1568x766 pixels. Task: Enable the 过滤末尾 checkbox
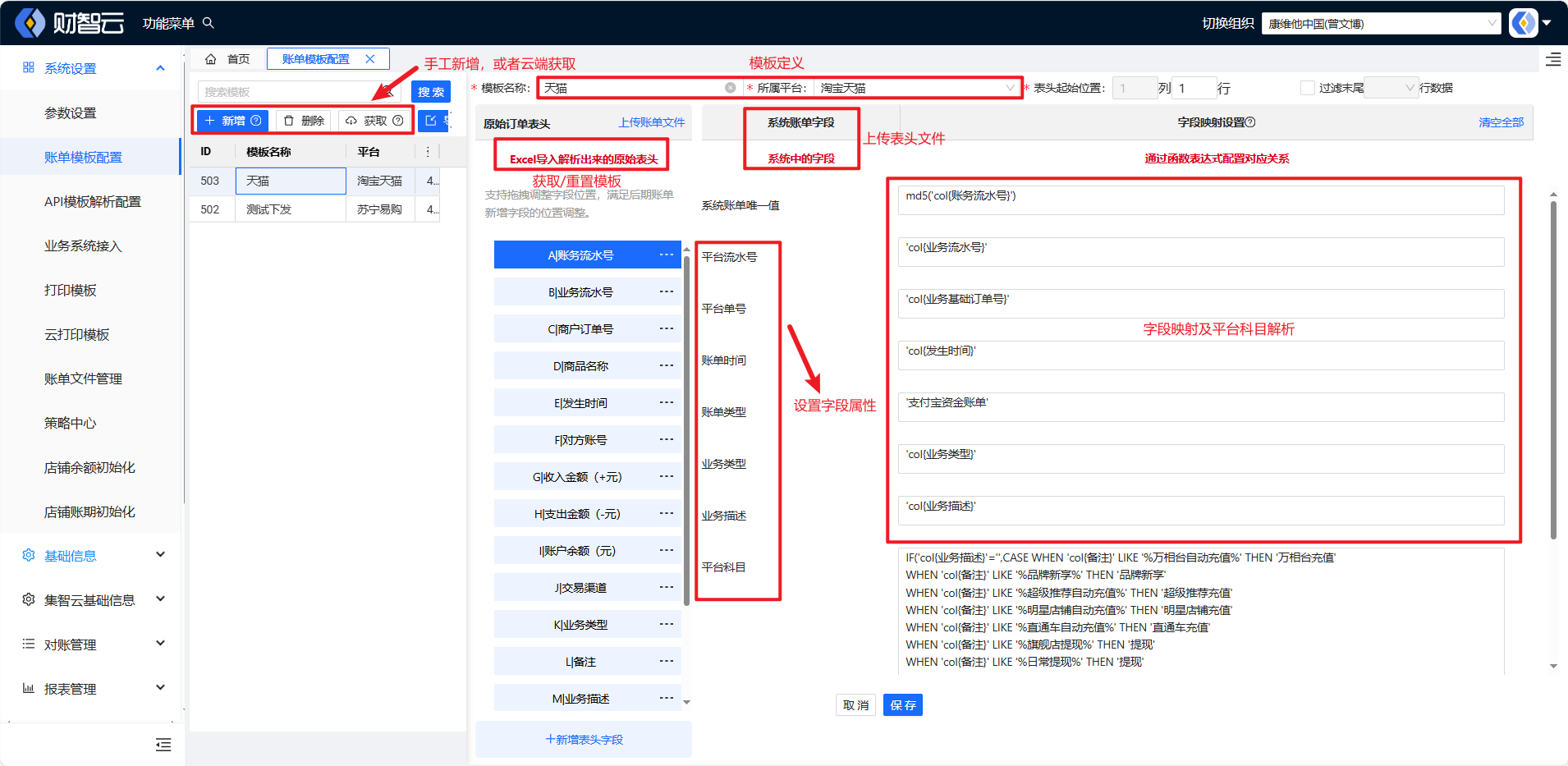(1307, 88)
